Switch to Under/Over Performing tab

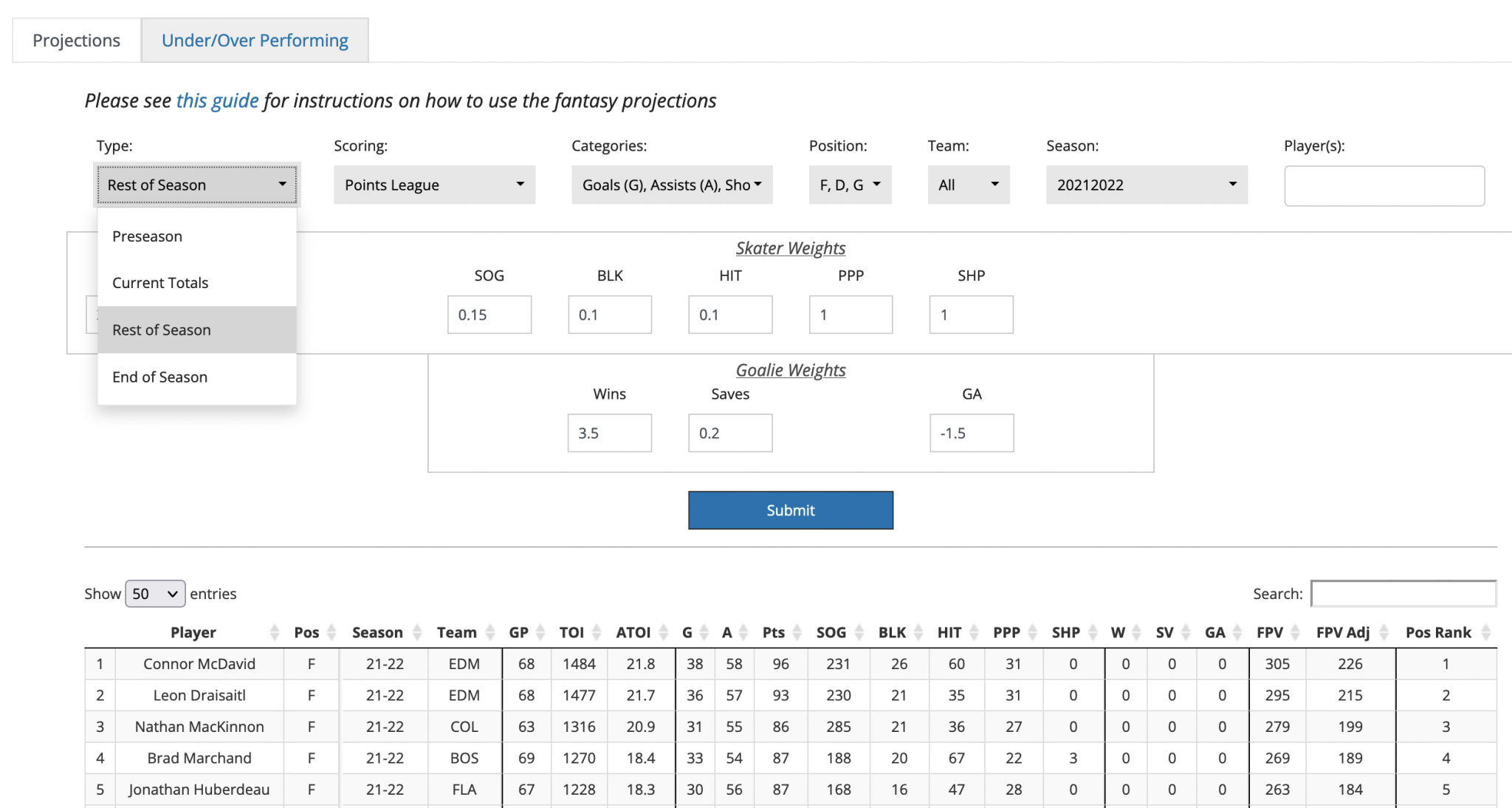[x=255, y=40]
